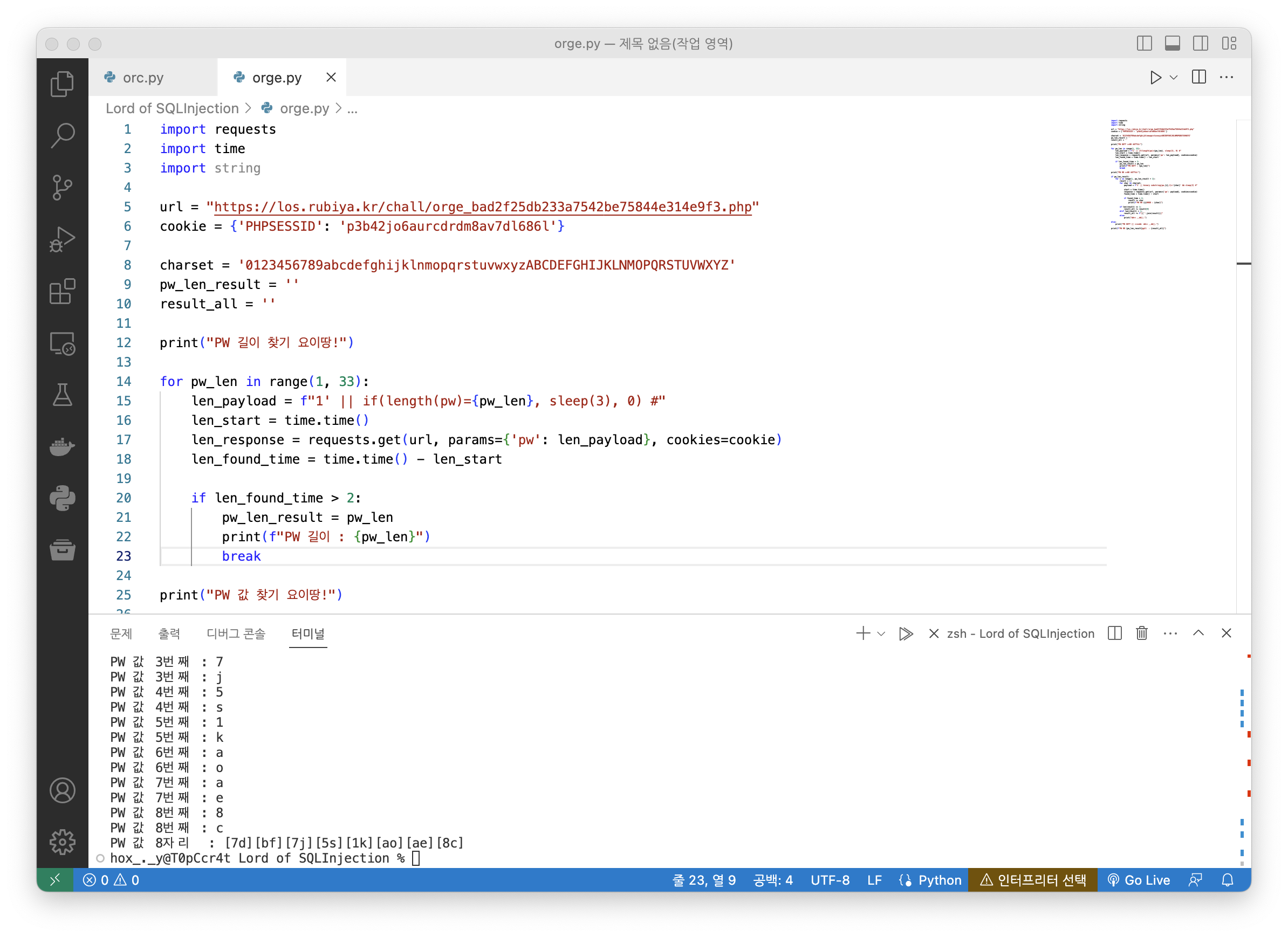Switch to the 디버그 콘솔 panel tab
The width and height of the screenshot is (1288, 937).
coord(236,633)
